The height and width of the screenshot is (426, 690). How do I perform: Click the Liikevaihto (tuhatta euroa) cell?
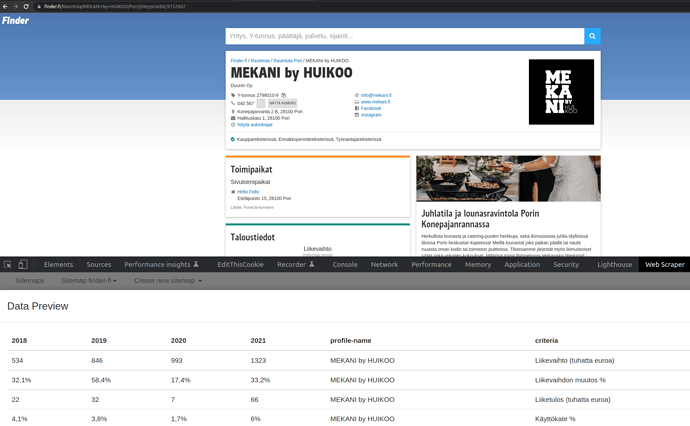[575, 360]
